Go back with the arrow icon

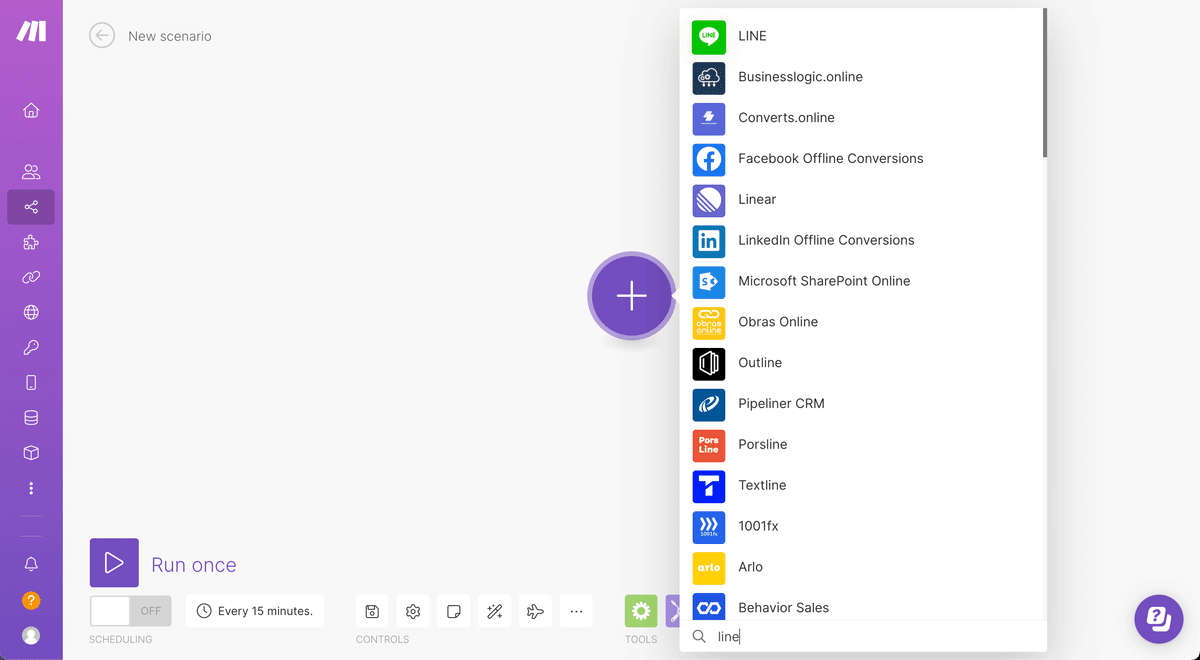click(102, 36)
